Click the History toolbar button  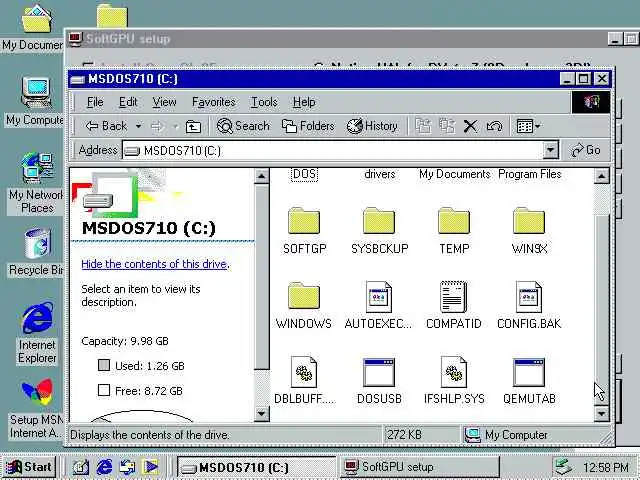pos(372,126)
